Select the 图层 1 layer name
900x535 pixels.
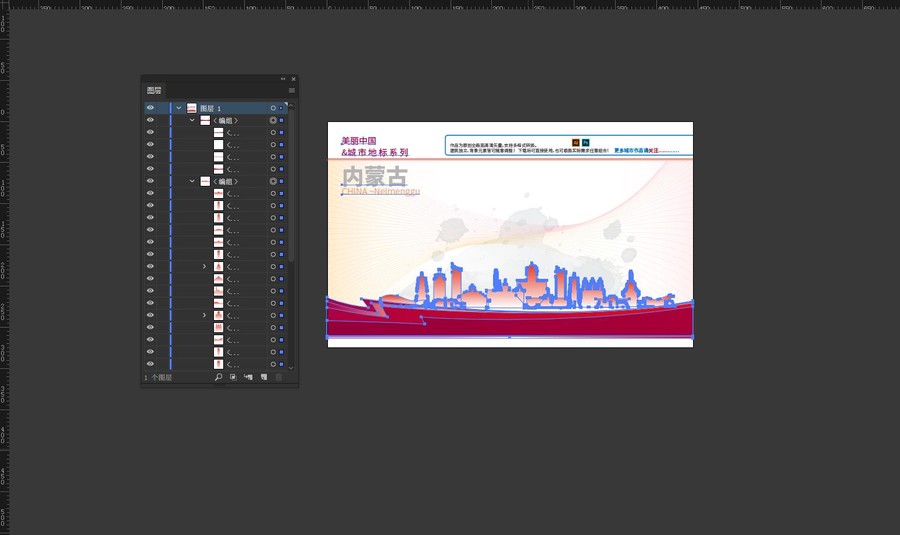(x=210, y=108)
